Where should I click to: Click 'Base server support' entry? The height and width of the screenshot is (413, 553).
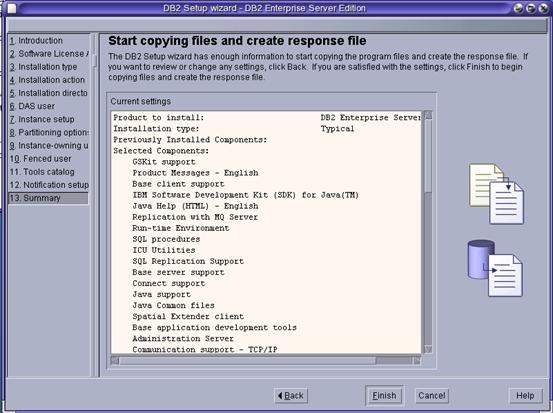(x=178, y=272)
